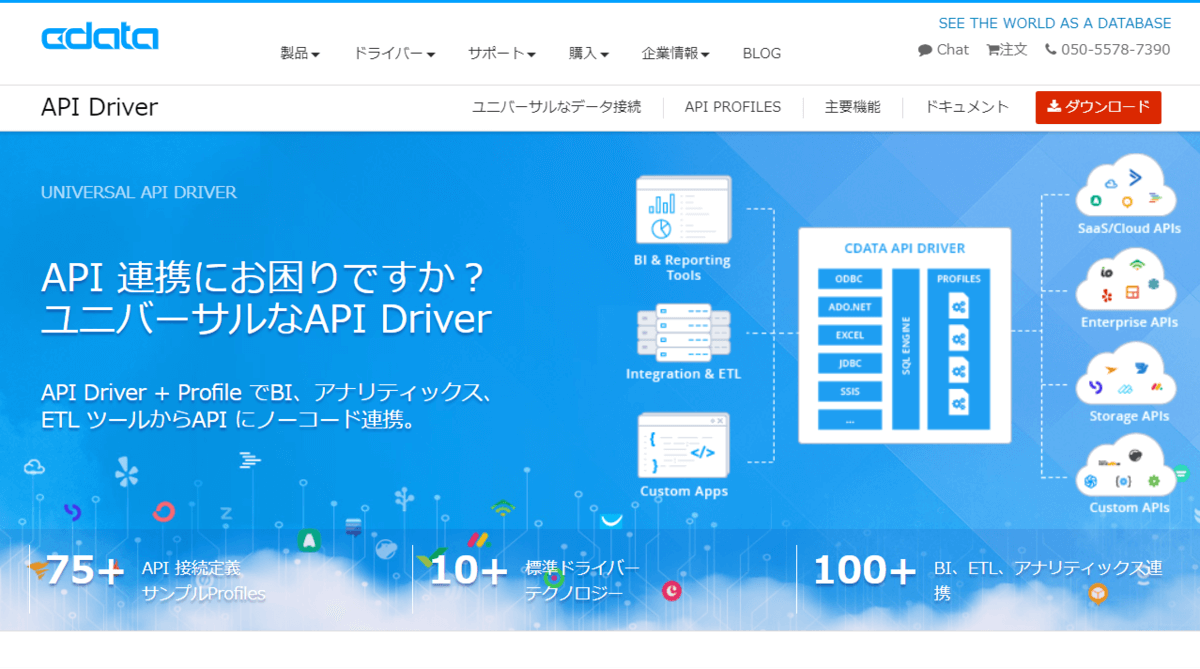The width and height of the screenshot is (1200, 669).
Task: Click the CDATA API DRIVER diagram title
Action: (x=904, y=248)
